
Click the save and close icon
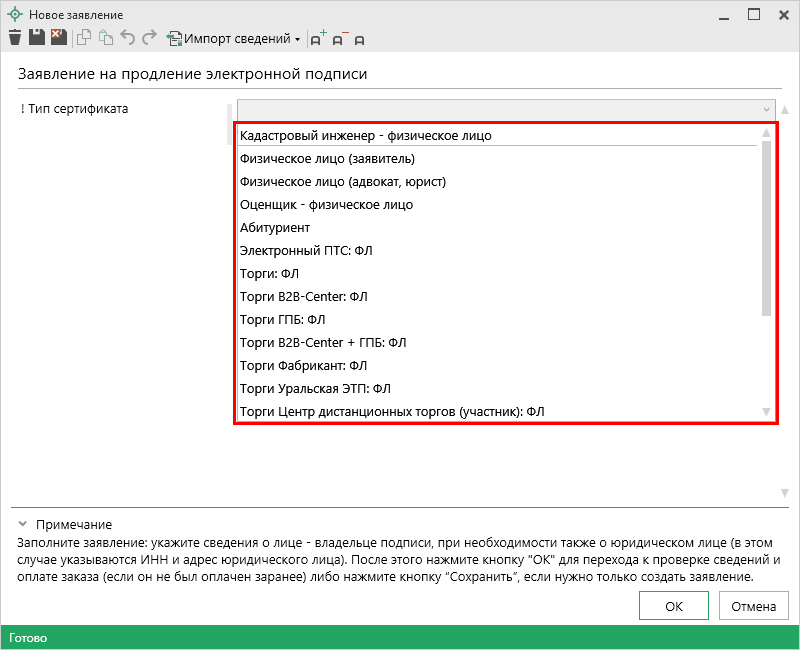58,38
